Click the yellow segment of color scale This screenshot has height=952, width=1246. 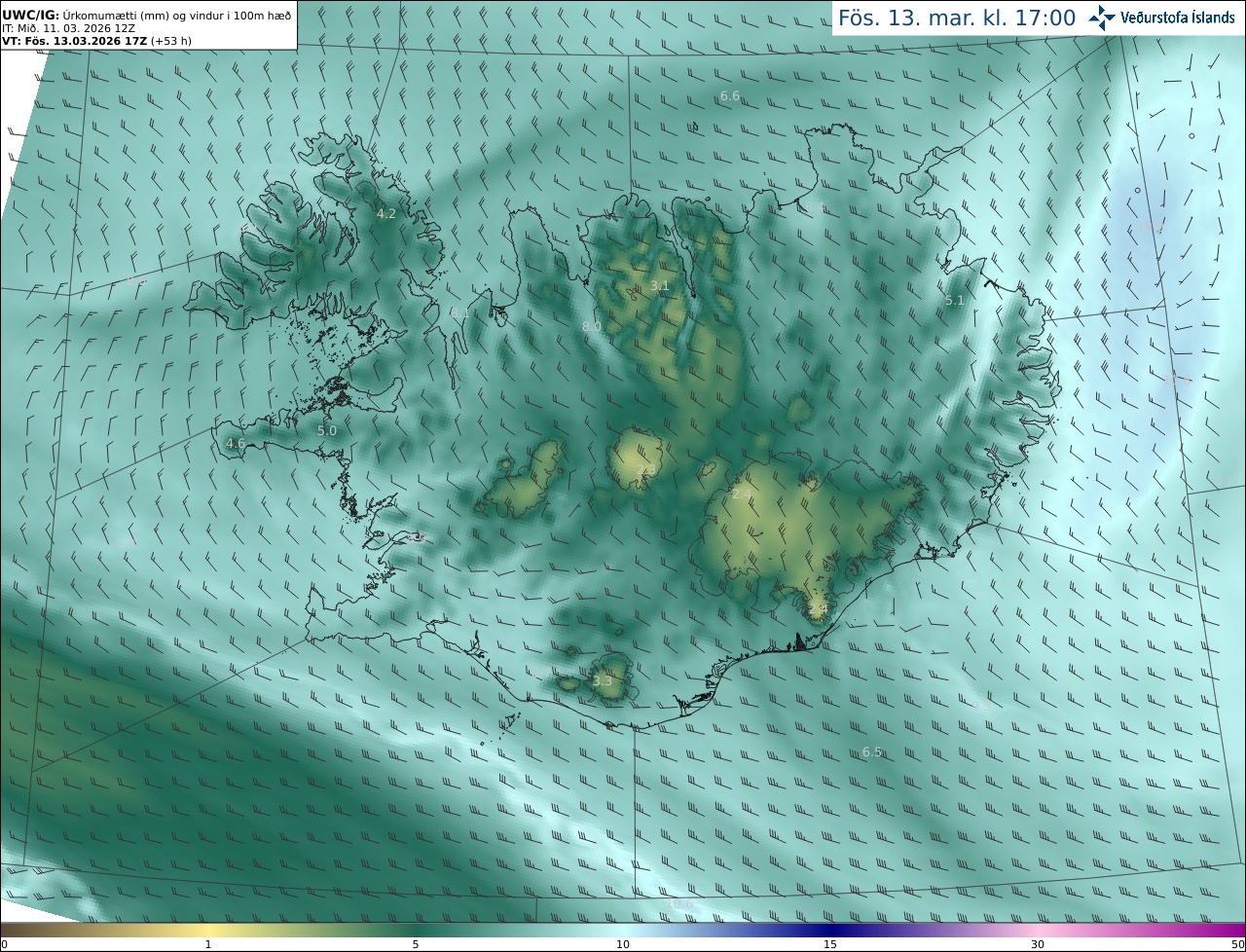tap(208, 931)
